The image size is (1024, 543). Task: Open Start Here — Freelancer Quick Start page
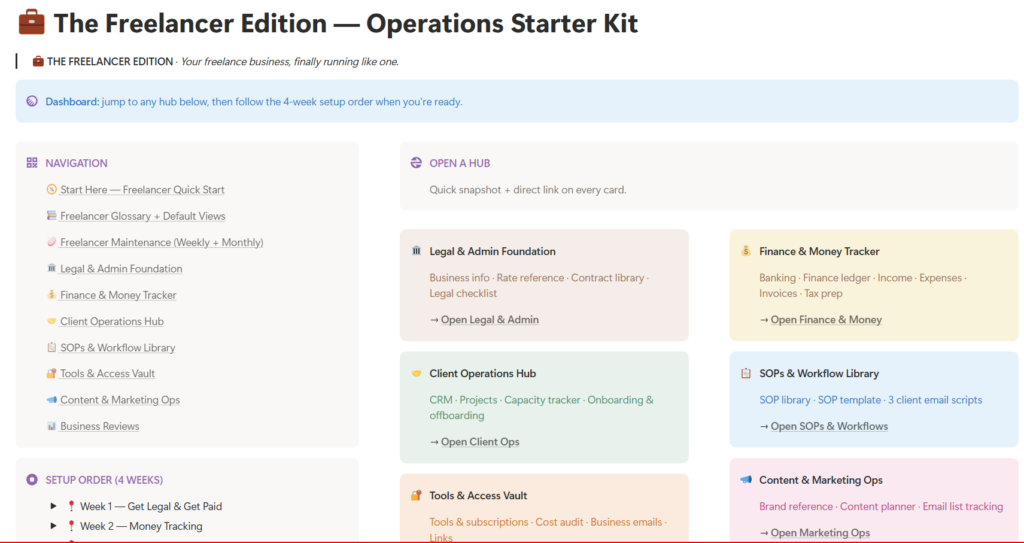[142, 189]
